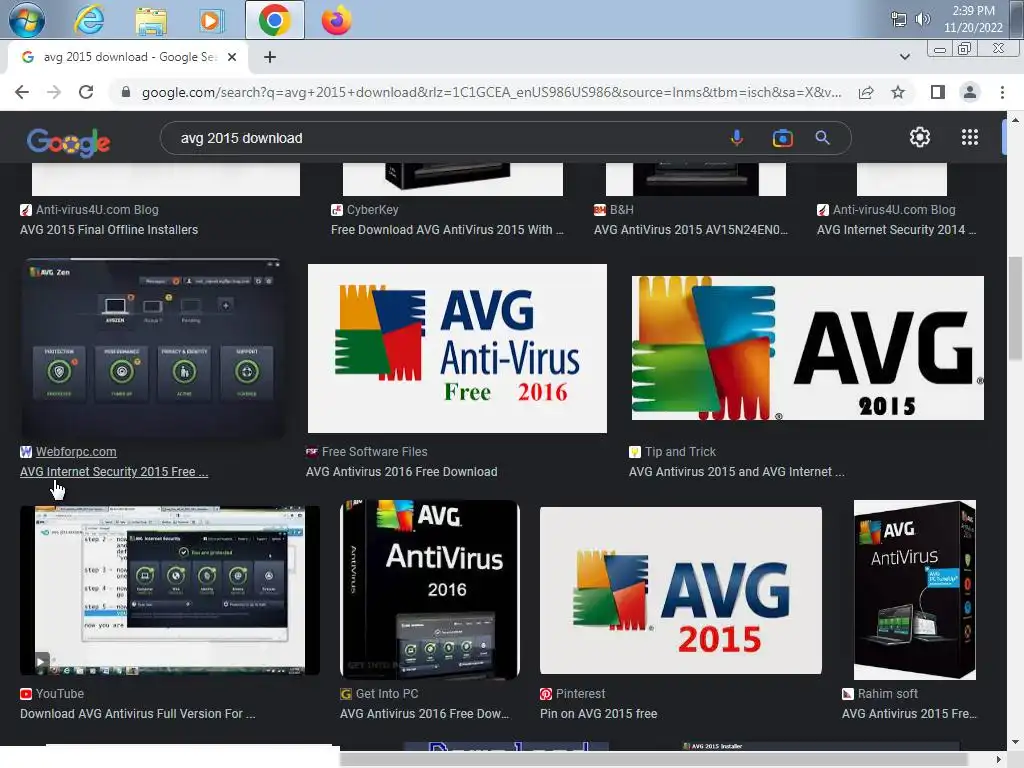Click the magnifier search button

tap(822, 138)
